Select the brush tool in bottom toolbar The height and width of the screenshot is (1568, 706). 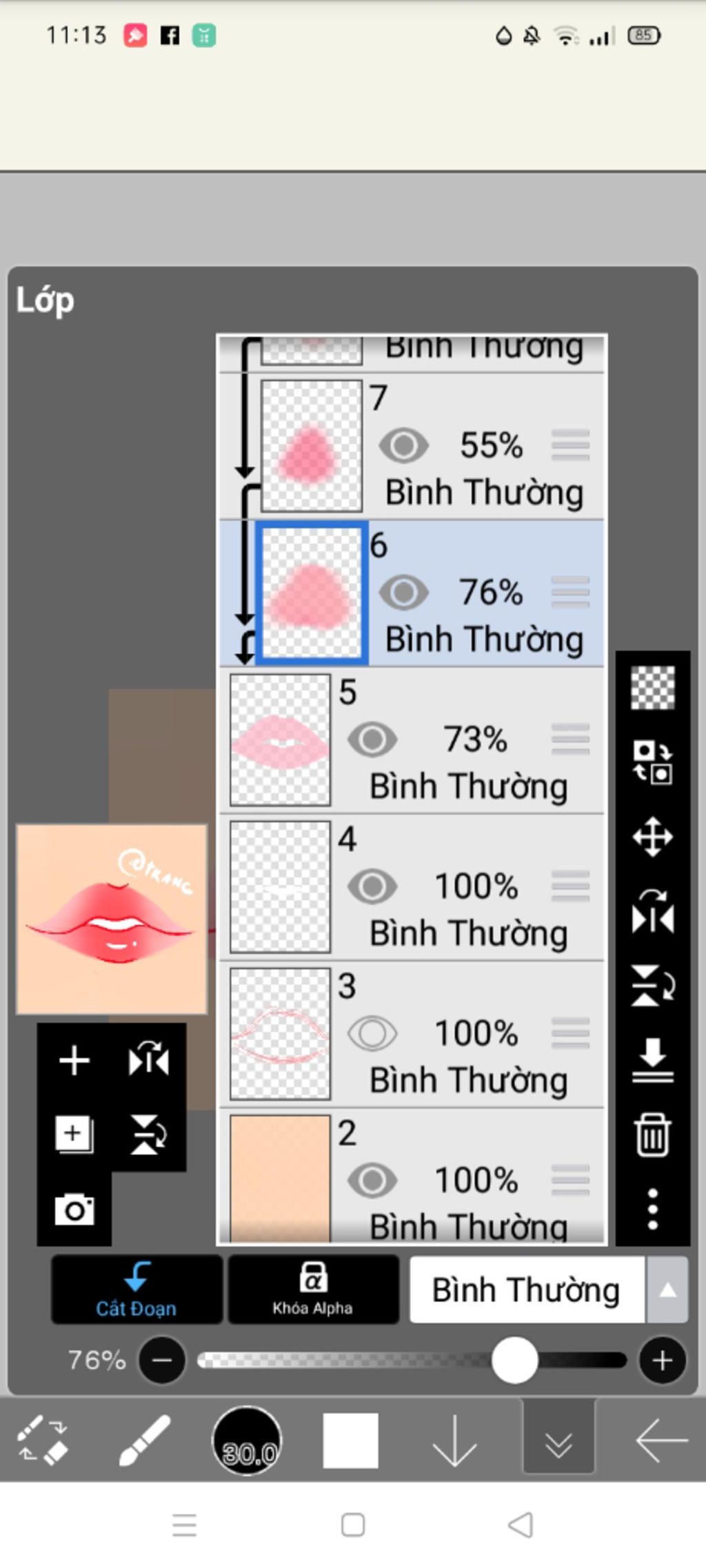point(145,1439)
